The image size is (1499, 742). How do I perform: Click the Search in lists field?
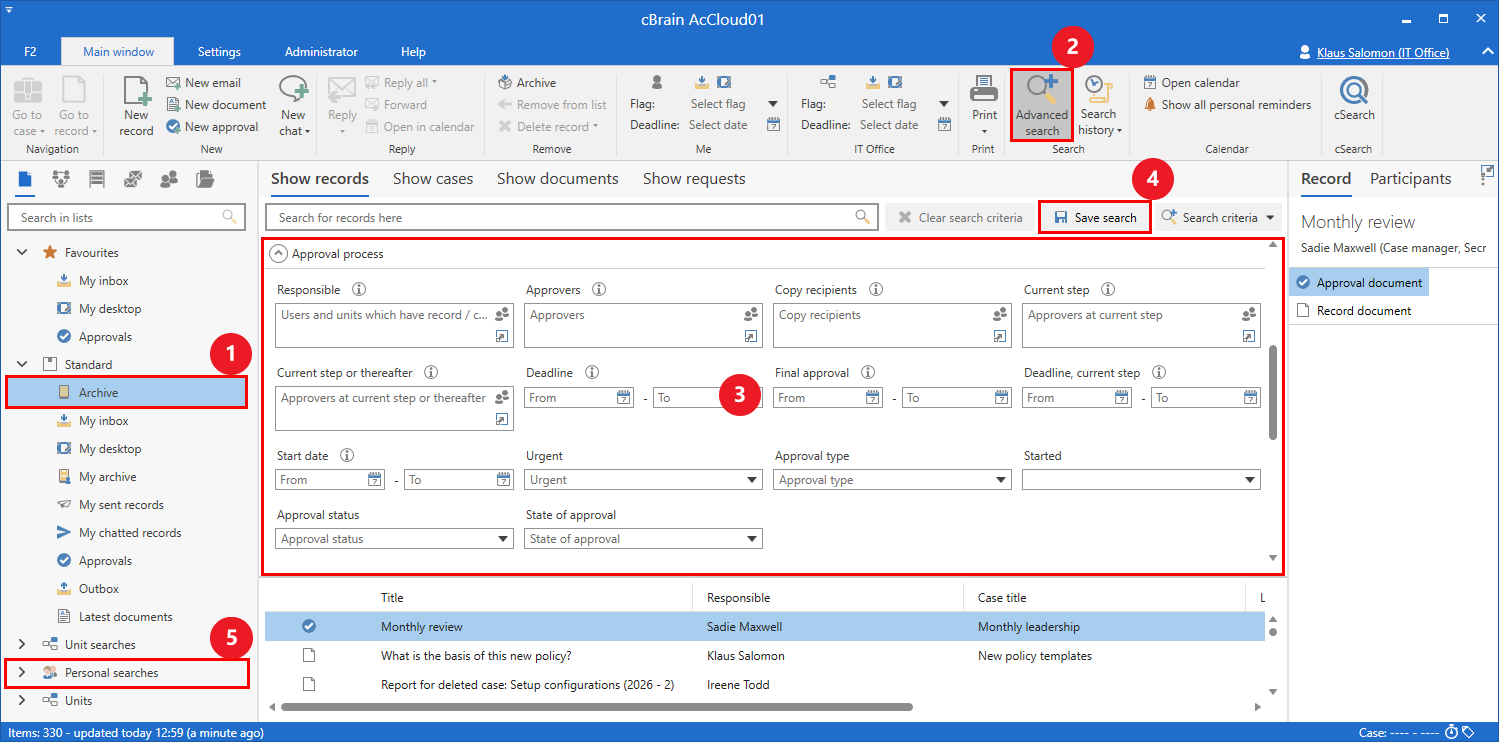(x=126, y=217)
